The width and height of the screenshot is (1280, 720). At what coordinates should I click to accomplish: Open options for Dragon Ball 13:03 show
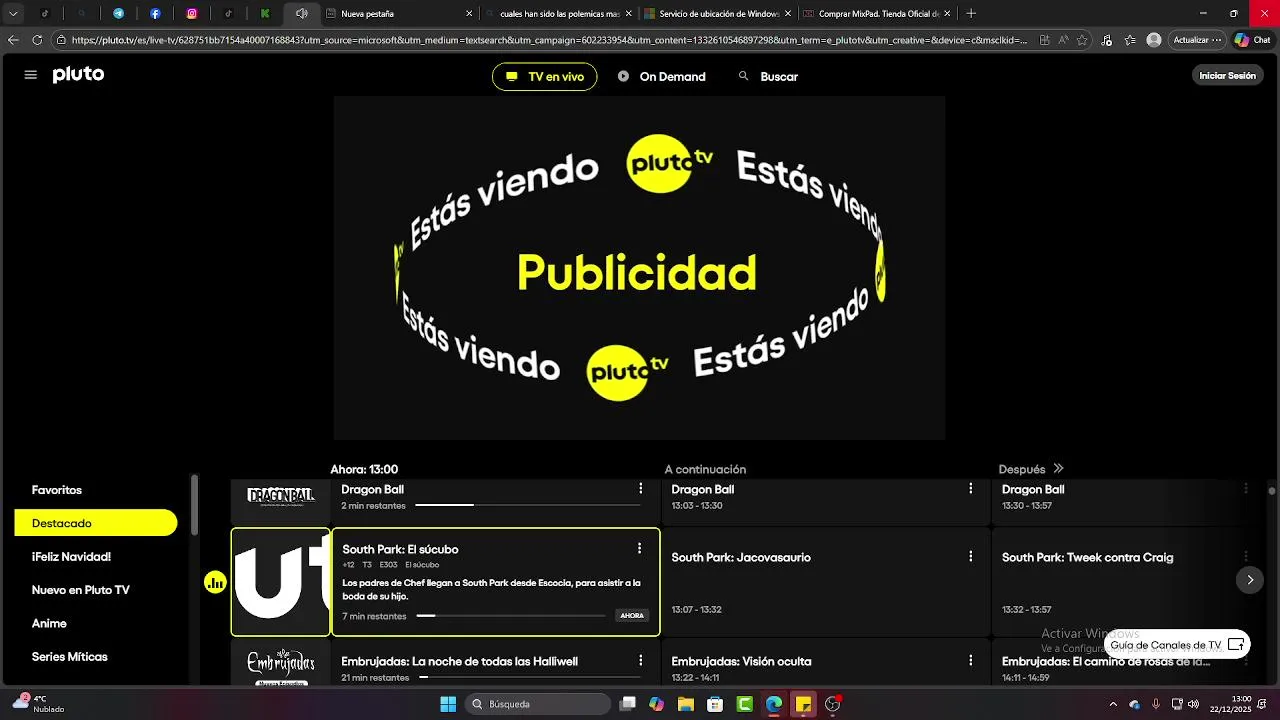point(970,488)
